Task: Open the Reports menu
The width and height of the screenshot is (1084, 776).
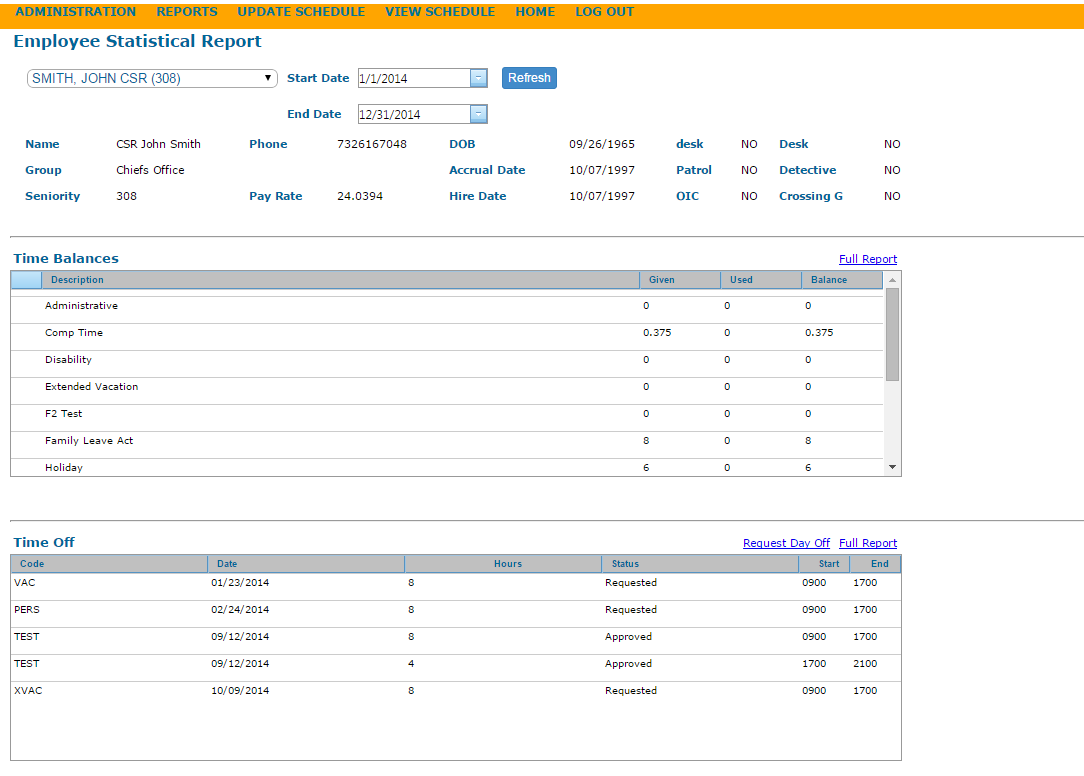Action: click(x=187, y=12)
